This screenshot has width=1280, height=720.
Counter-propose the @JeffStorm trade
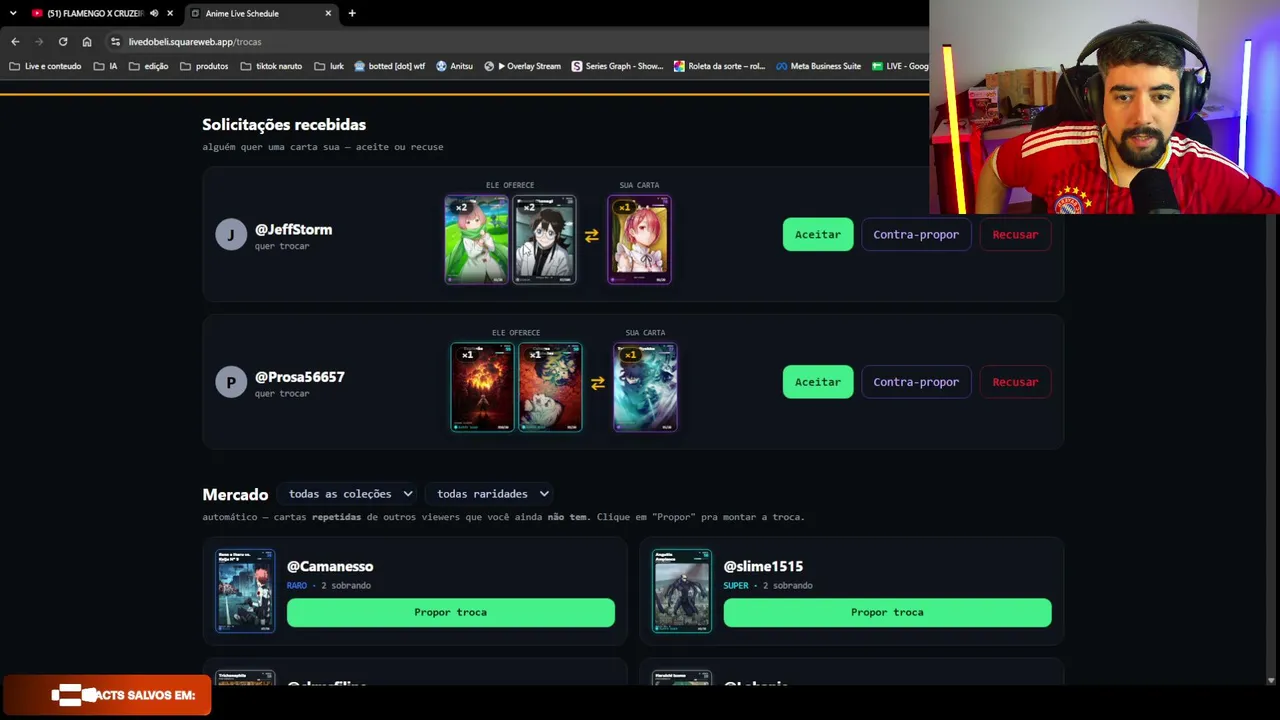point(916,234)
